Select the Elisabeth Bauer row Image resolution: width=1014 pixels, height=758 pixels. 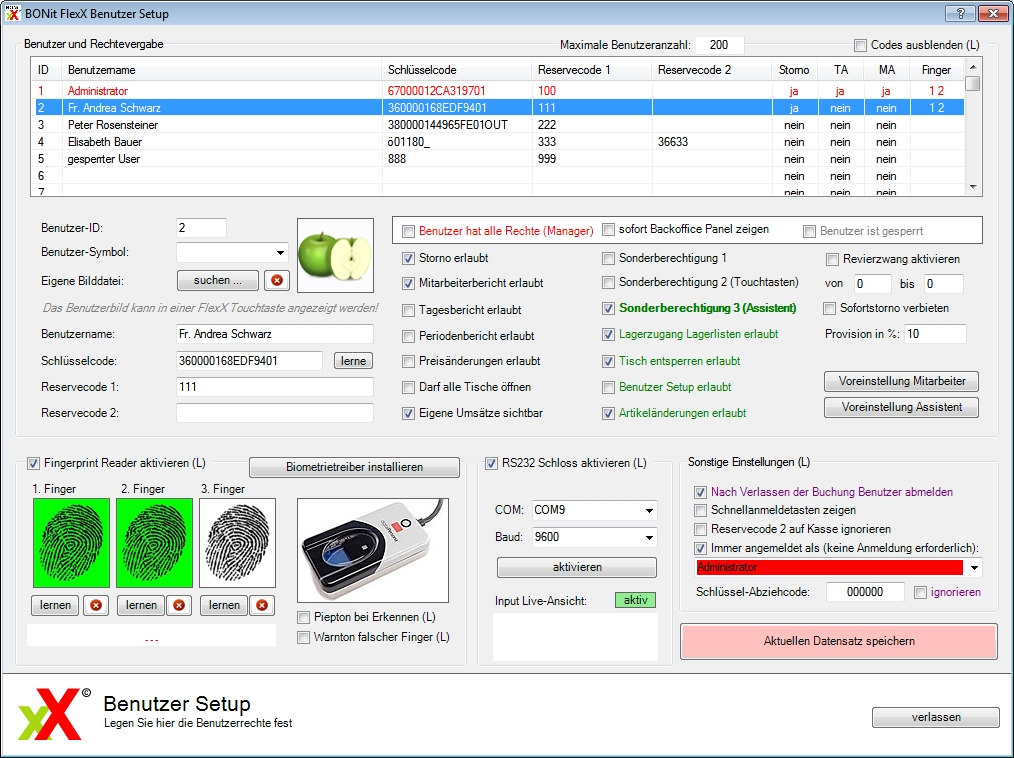tap(499, 142)
